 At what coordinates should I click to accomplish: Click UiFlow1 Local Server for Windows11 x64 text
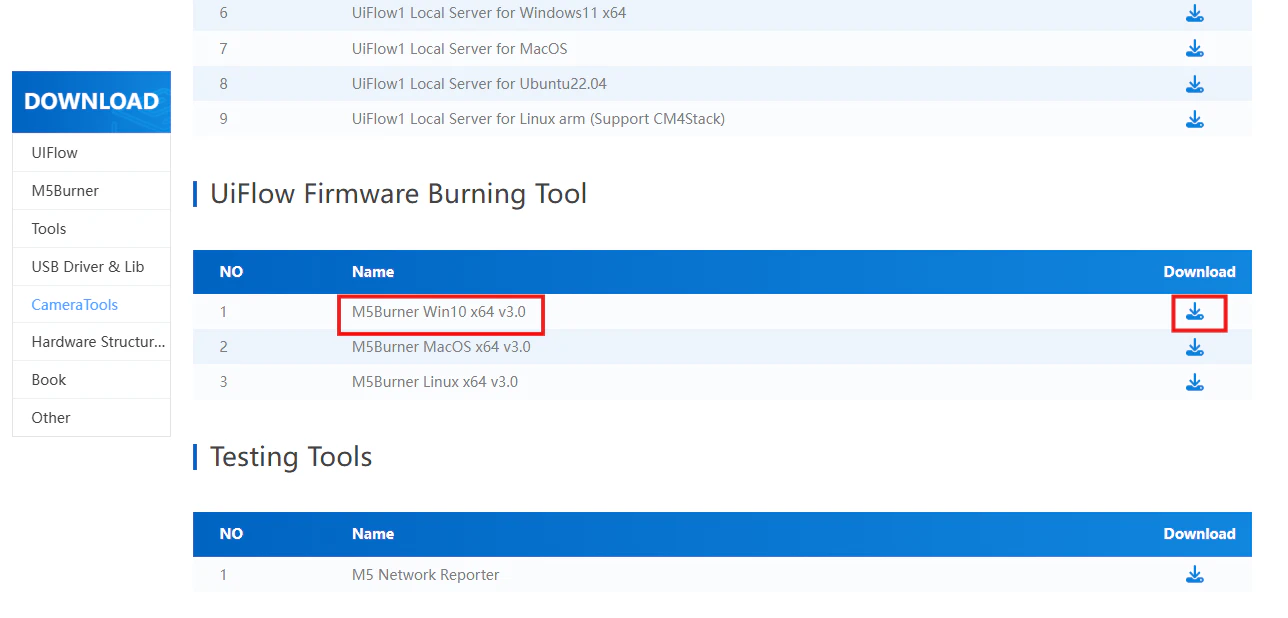click(x=489, y=14)
